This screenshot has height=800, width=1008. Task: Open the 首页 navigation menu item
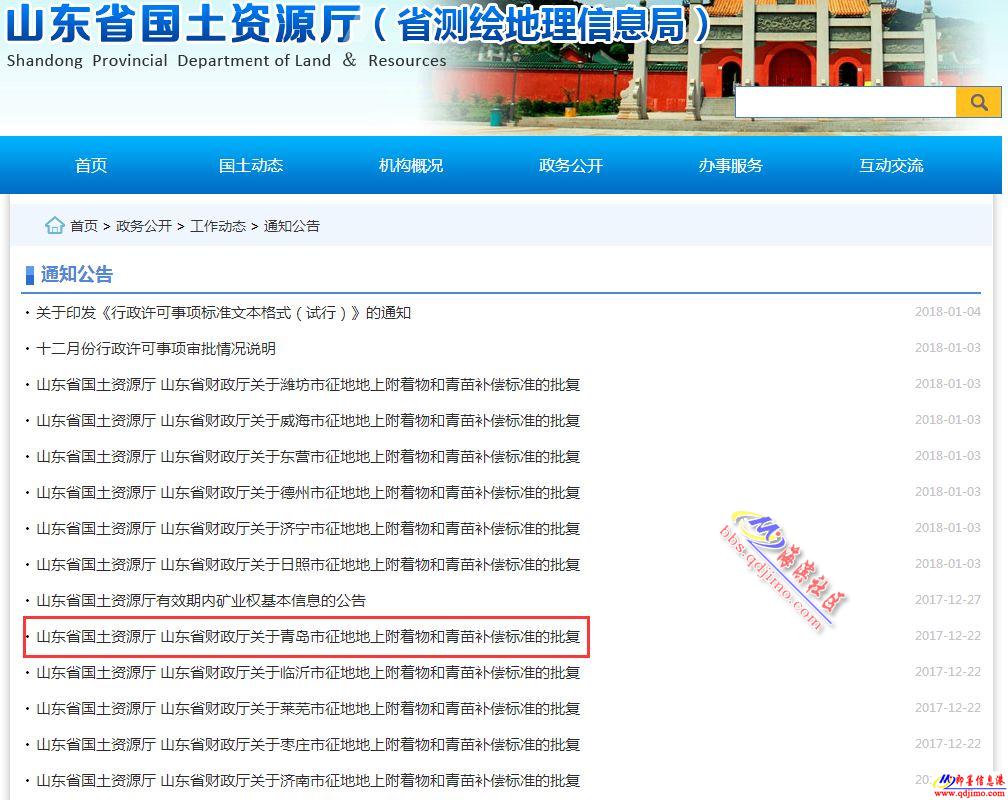click(x=91, y=165)
